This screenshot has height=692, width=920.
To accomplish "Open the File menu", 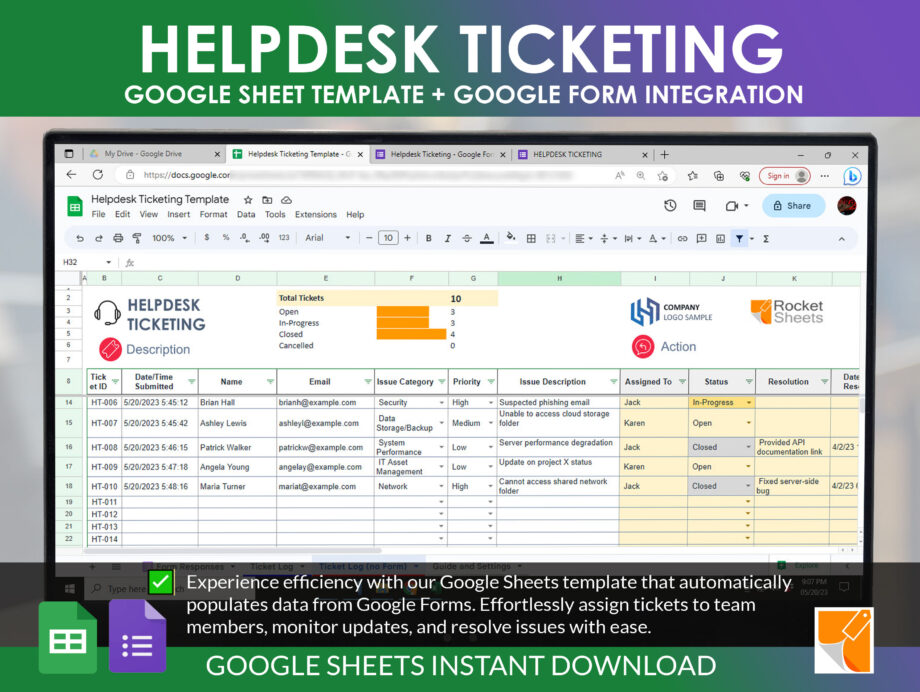I will (x=98, y=214).
